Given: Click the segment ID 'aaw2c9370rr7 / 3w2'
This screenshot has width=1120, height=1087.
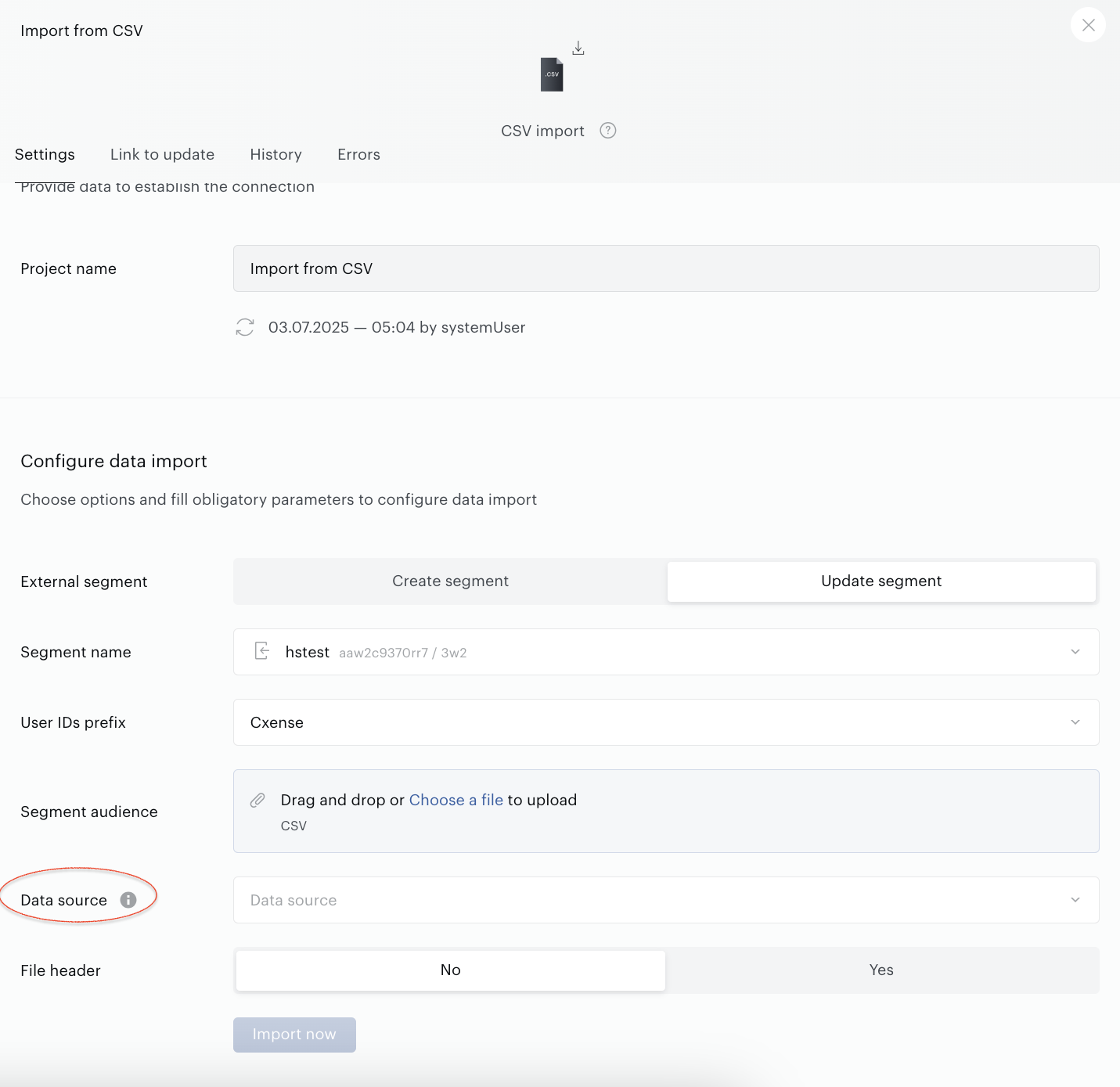Looking at the screenshot, I should 403,653.
